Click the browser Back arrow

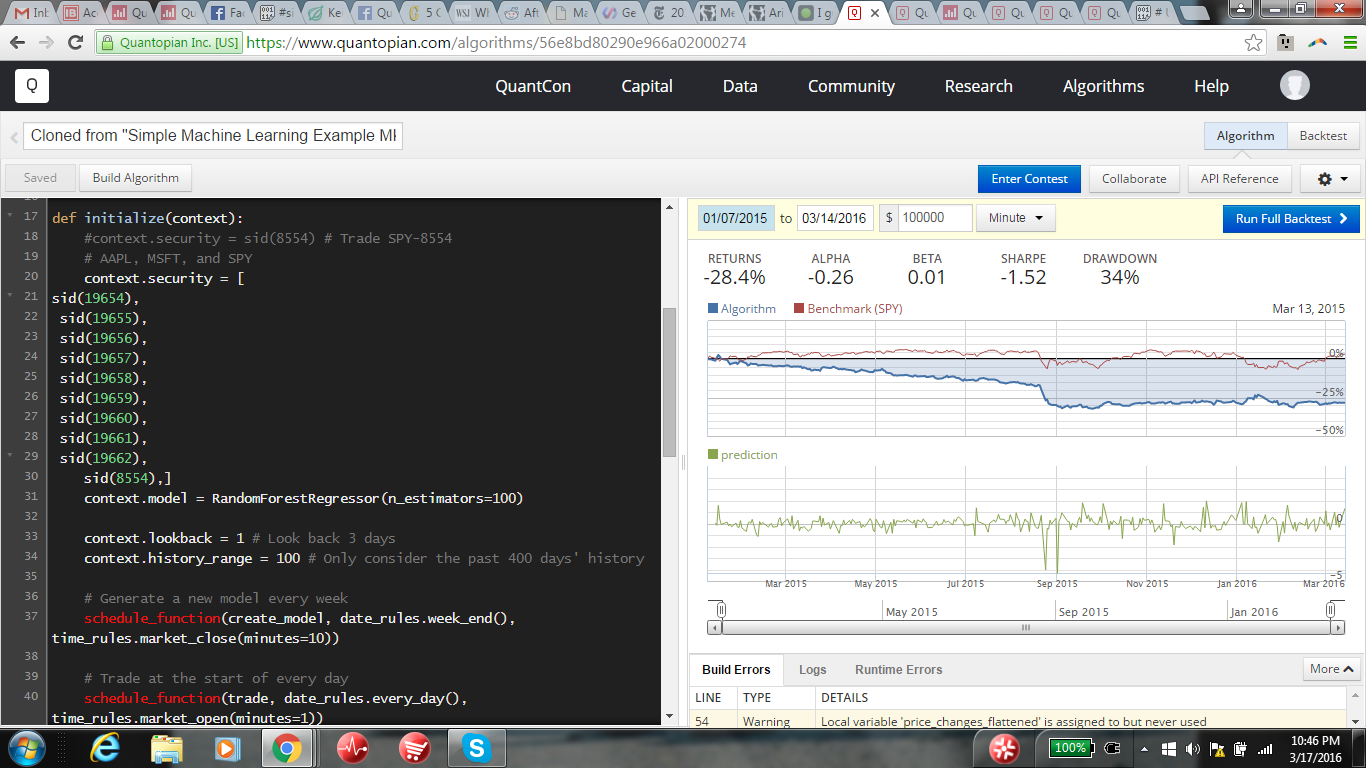tap(17, 43)
